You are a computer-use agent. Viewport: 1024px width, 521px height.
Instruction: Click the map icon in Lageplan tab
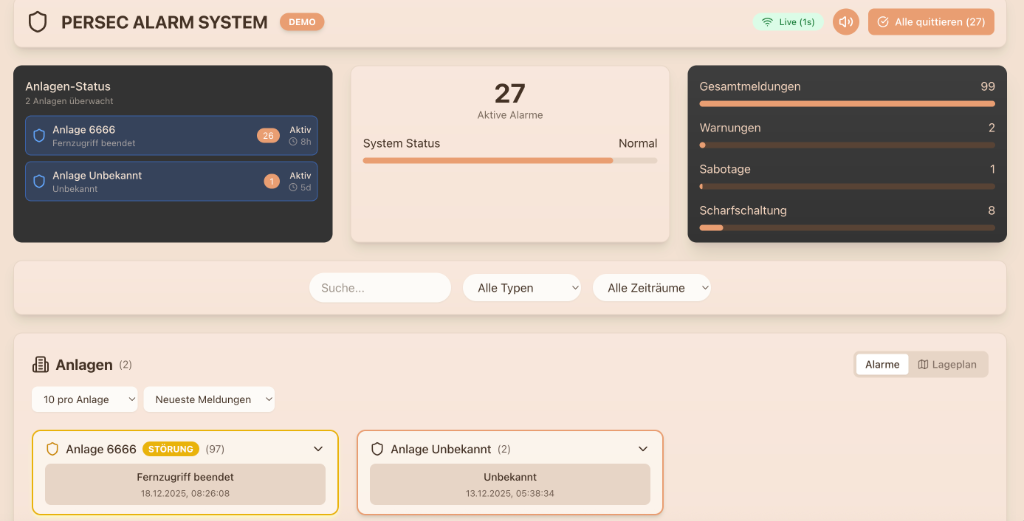pos(923,364)
